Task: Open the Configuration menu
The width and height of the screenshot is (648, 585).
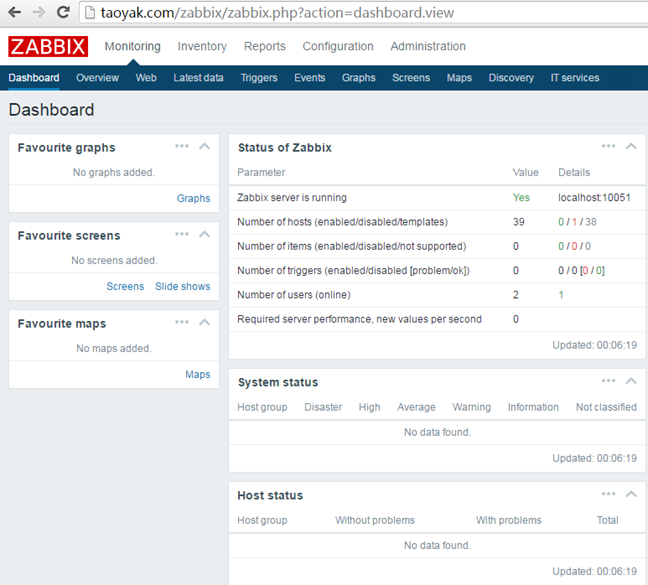Action: 338,47
